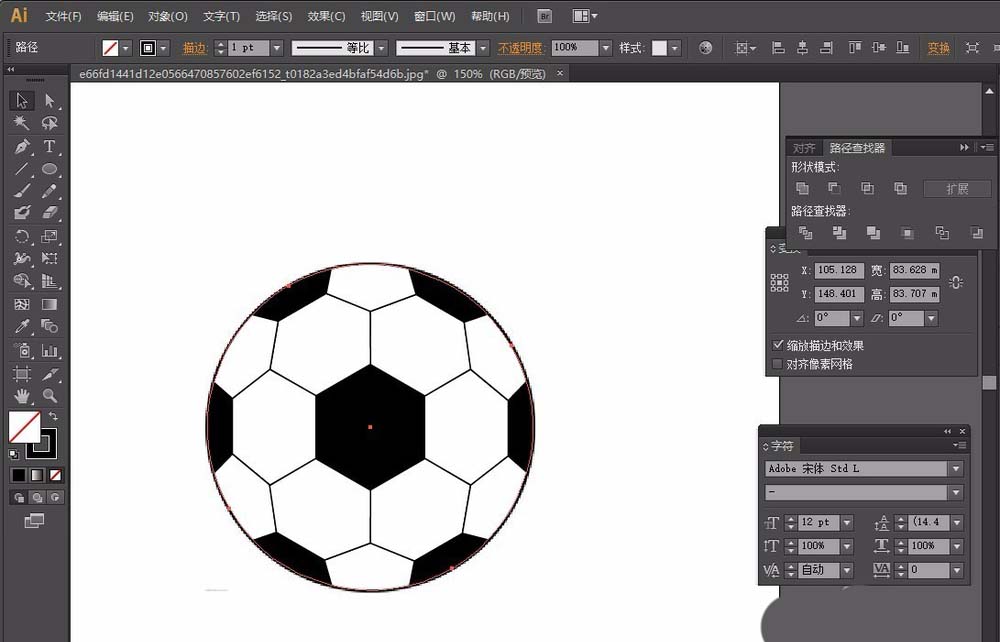Viewport: 1000px width, 642px height.
Task: Click the Divide pathfinder icon
Action: [805, 233]
